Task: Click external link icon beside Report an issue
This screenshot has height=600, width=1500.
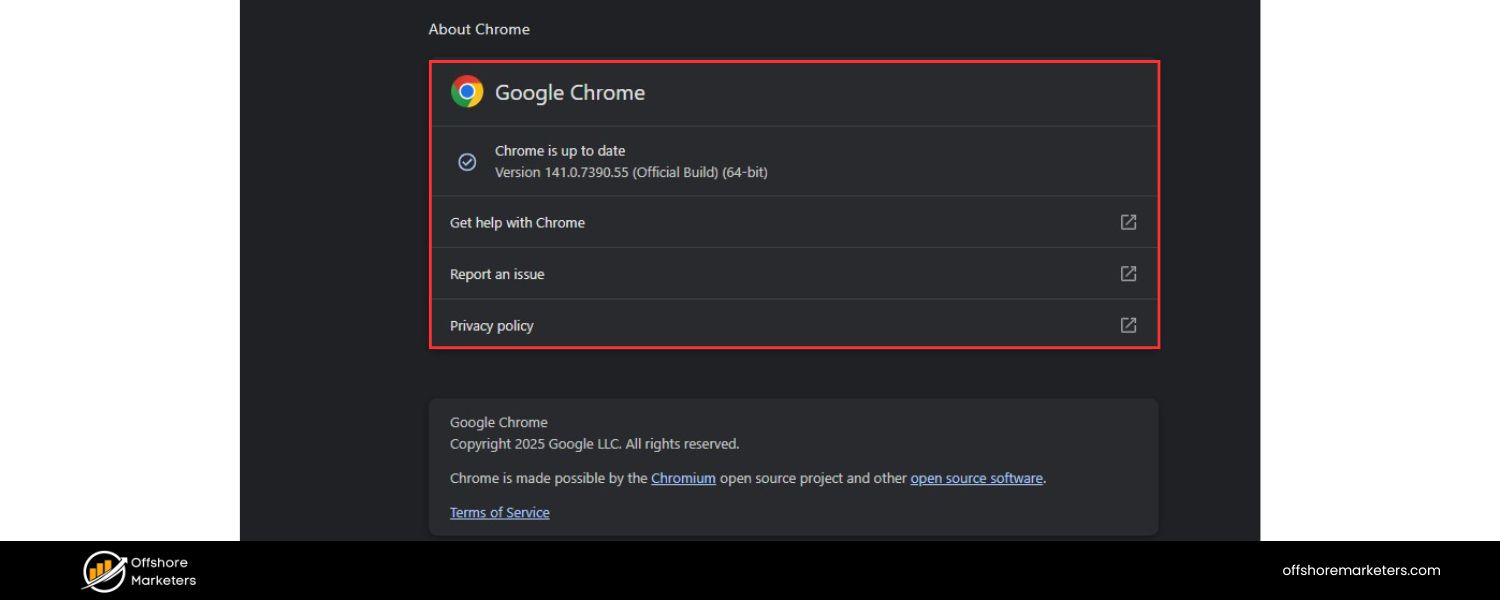Action: [1128, 274]
